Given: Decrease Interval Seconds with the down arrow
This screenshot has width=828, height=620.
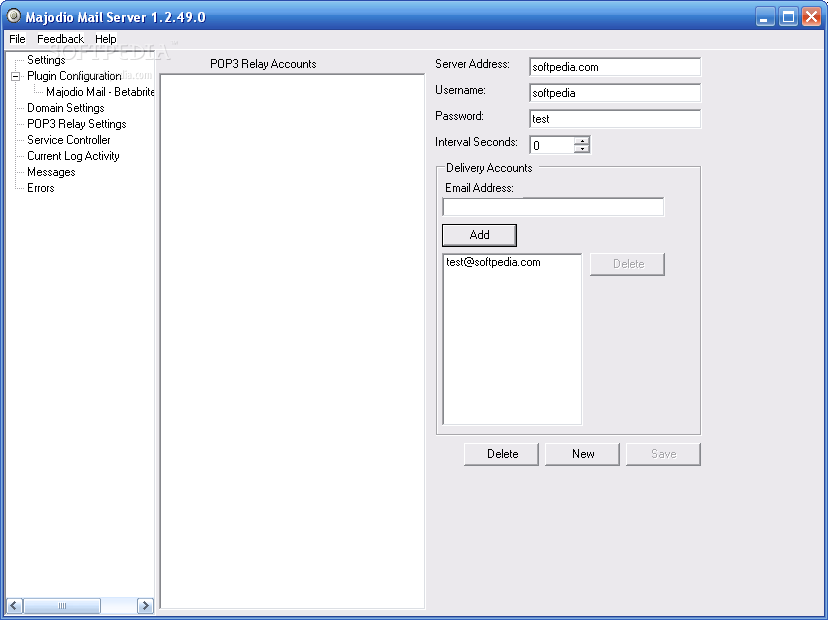Looking at the screenshot, I should click(x=582, y=149).
